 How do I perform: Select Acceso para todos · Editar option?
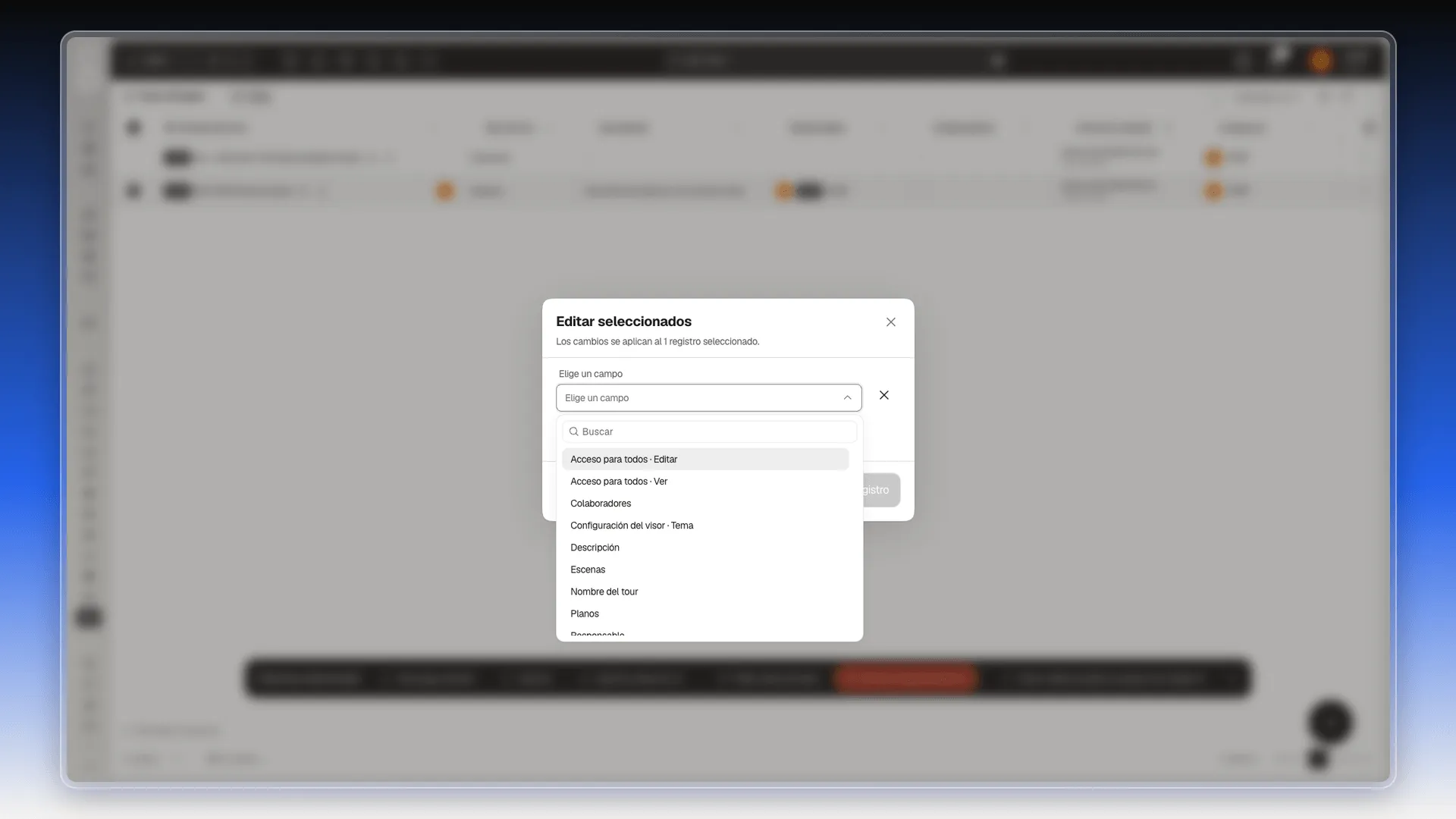(705, 460)
